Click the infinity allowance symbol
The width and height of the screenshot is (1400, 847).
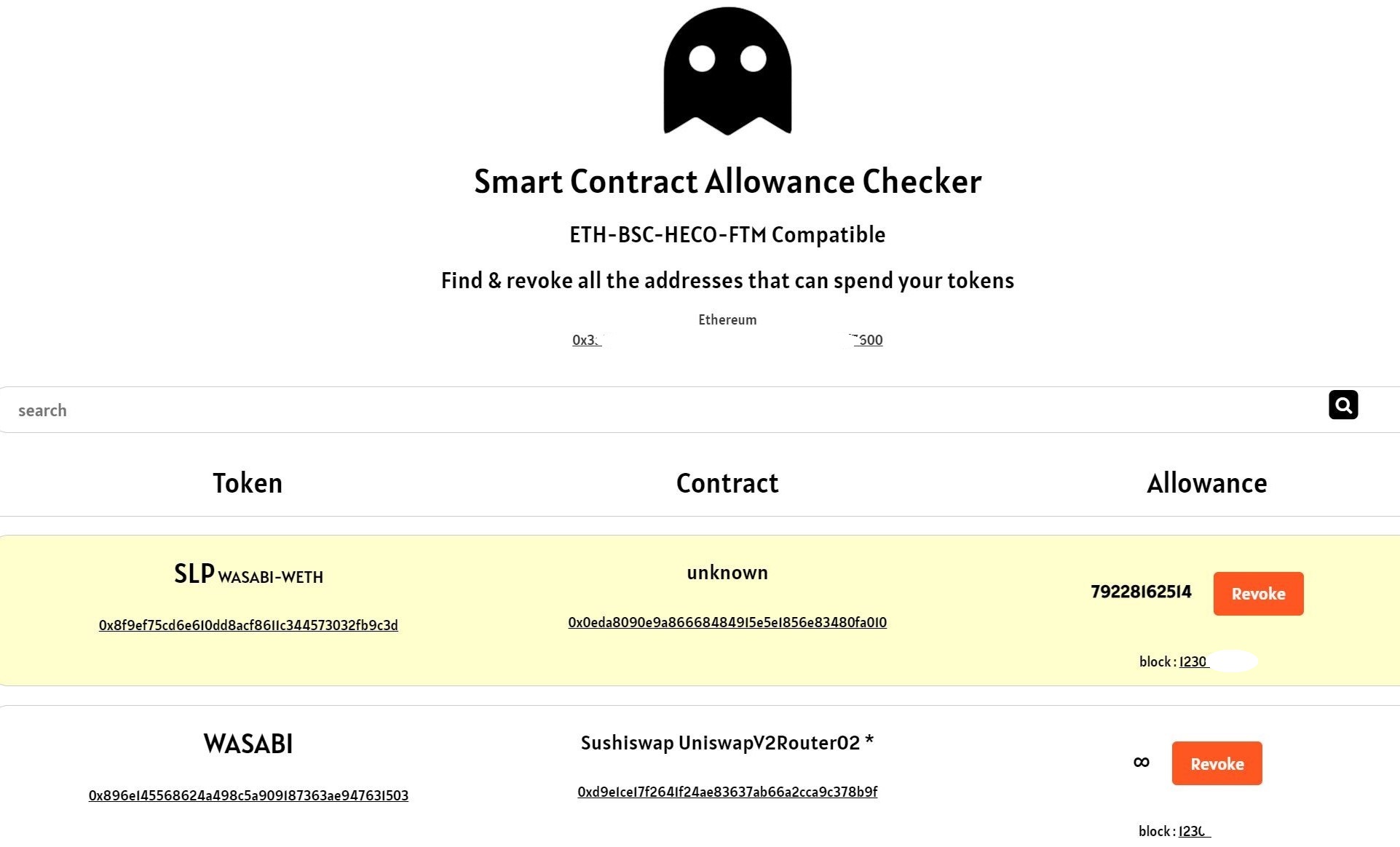click(1140, 762)
